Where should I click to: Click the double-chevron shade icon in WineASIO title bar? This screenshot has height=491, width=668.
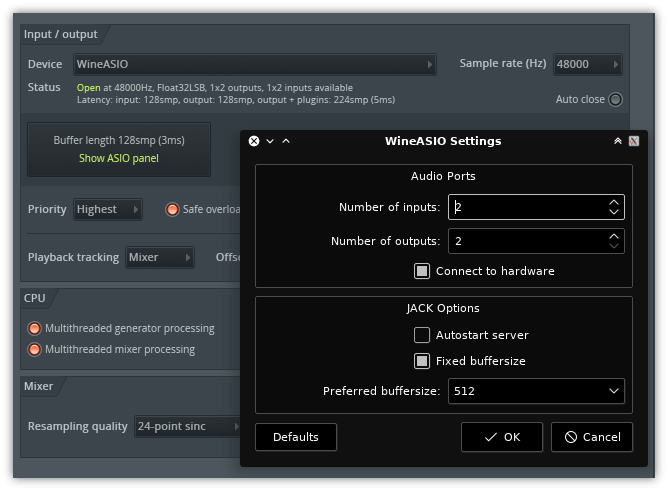tap(618, 141)
